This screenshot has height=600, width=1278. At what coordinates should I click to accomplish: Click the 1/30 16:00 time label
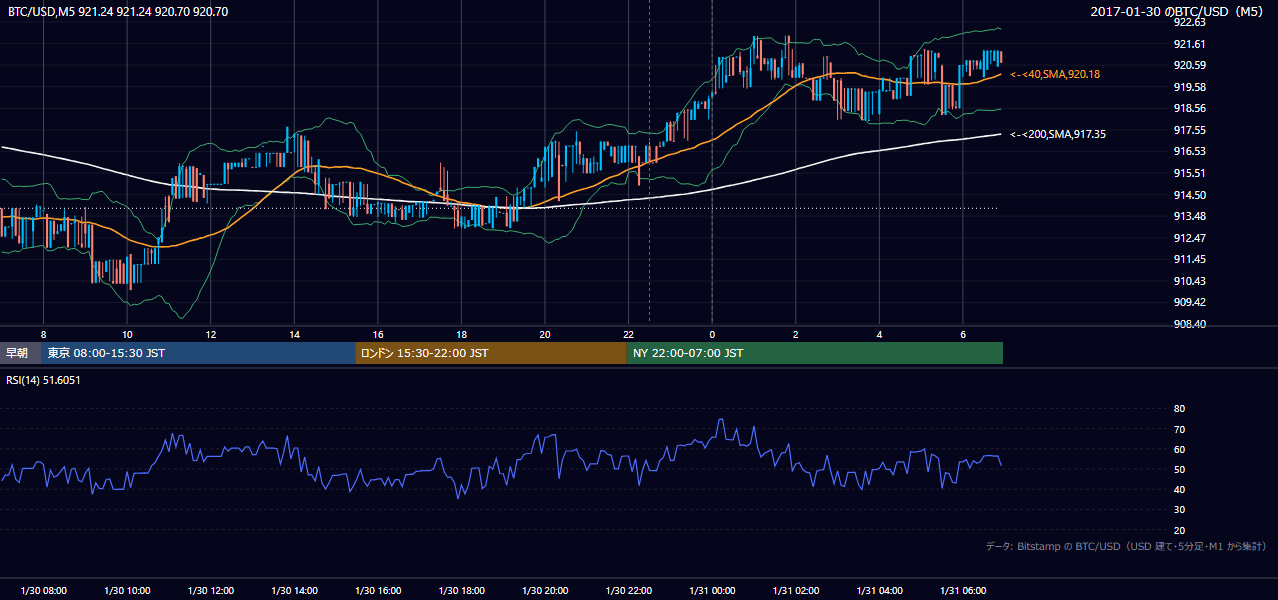pos(377,591)
